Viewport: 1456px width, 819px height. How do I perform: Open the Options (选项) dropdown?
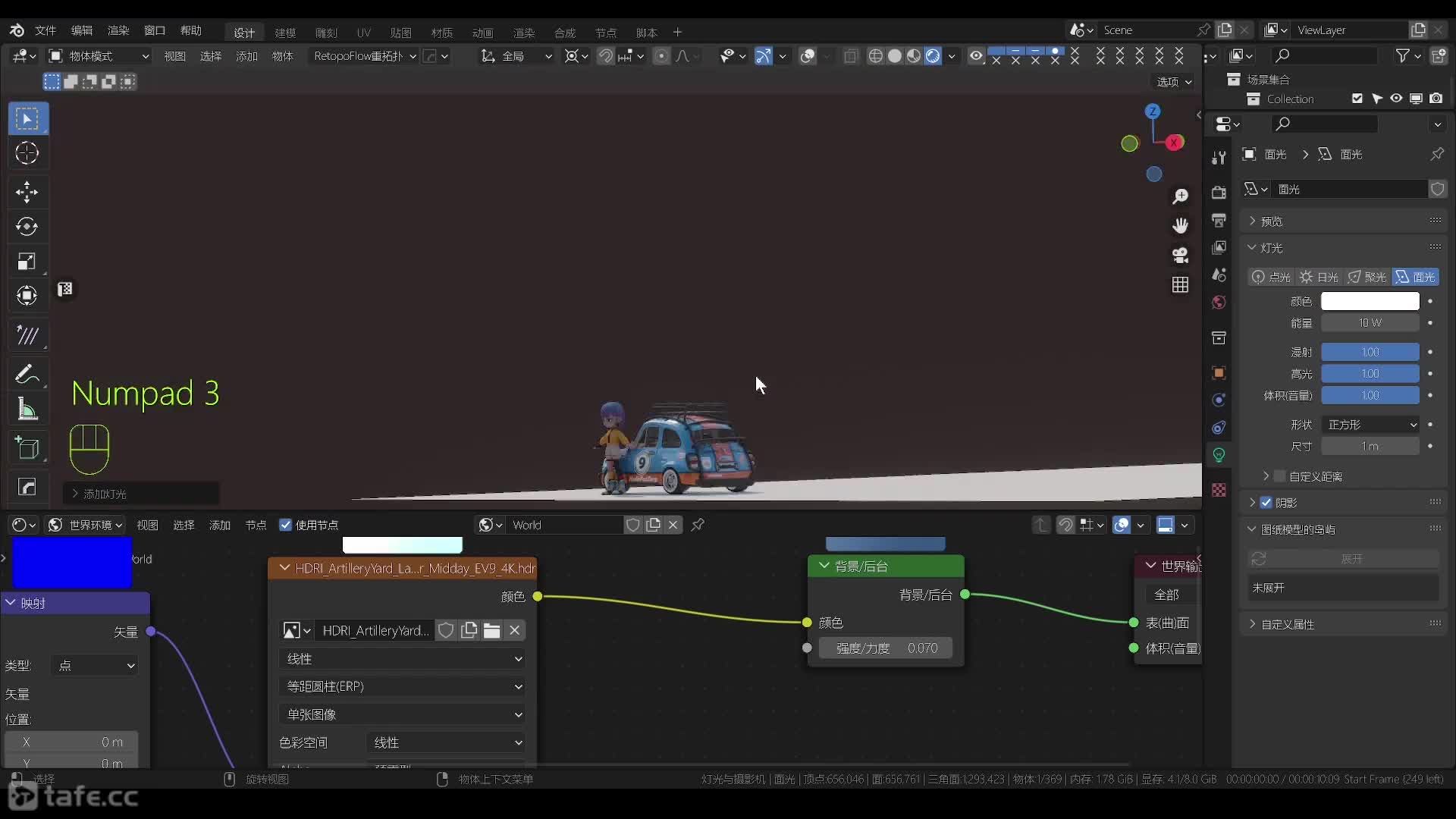pos(1174,82)
